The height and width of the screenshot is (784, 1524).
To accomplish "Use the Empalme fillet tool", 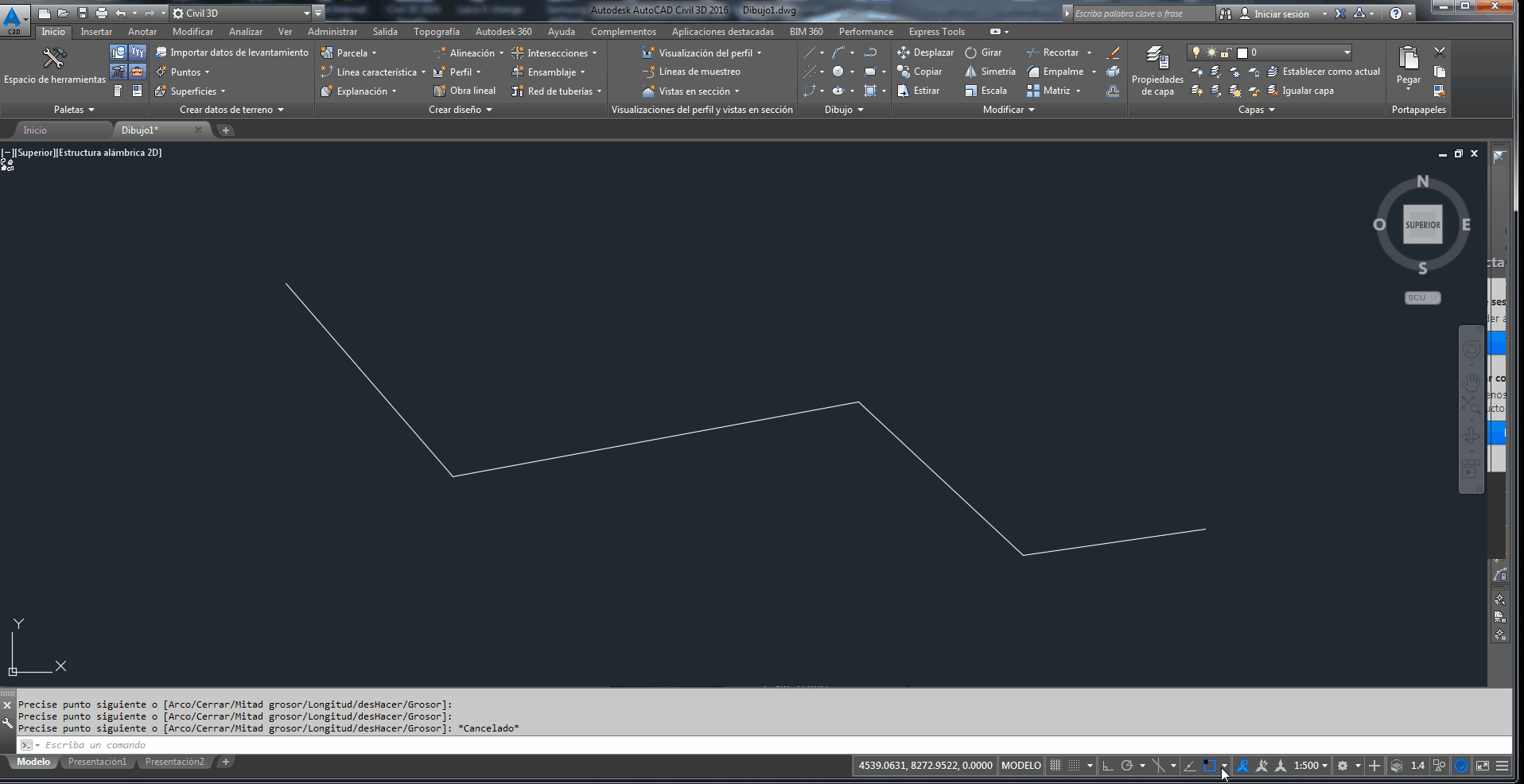I will point(1056,72).
